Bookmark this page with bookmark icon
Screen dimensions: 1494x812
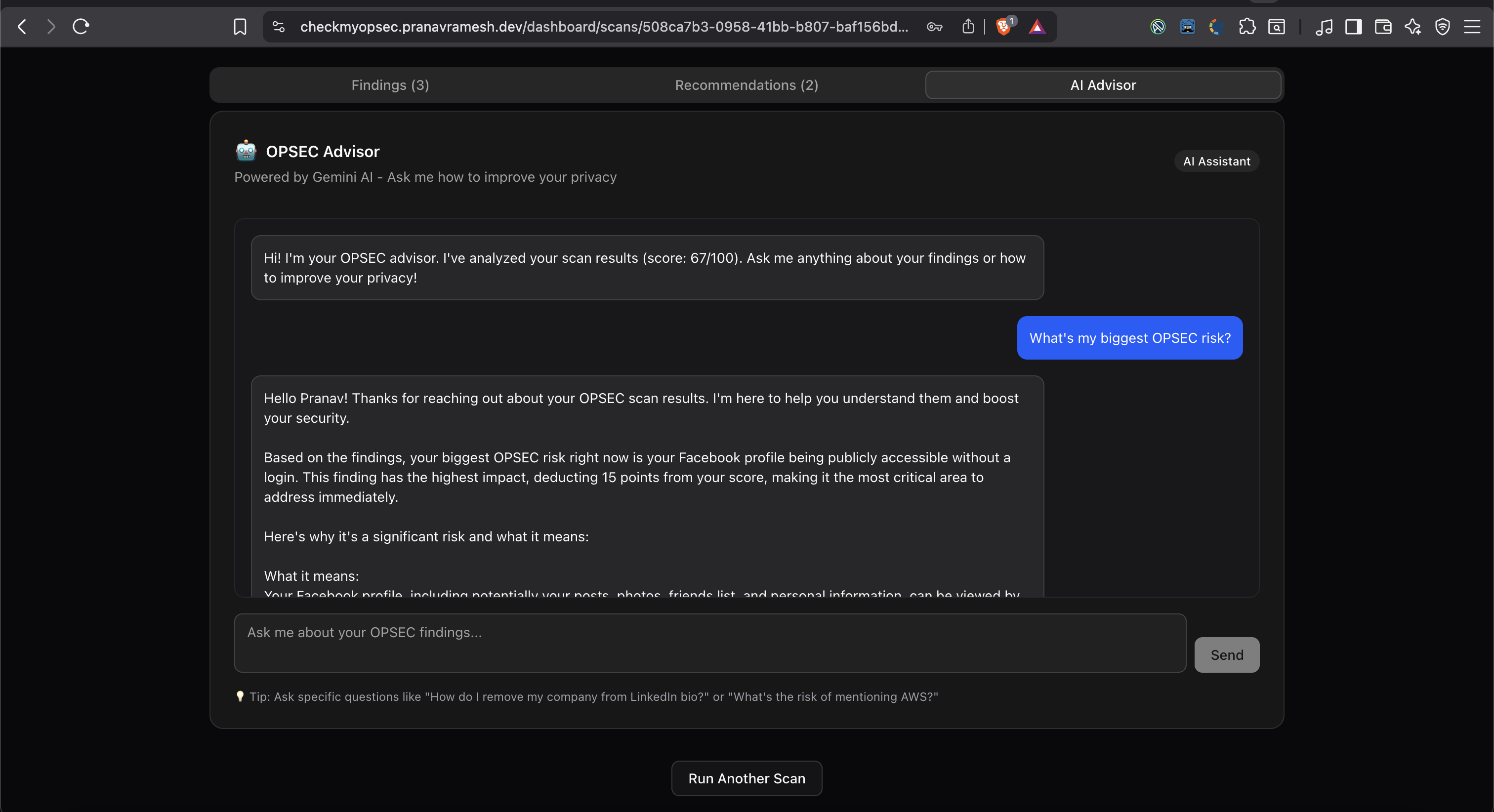(x=240, y=27)
